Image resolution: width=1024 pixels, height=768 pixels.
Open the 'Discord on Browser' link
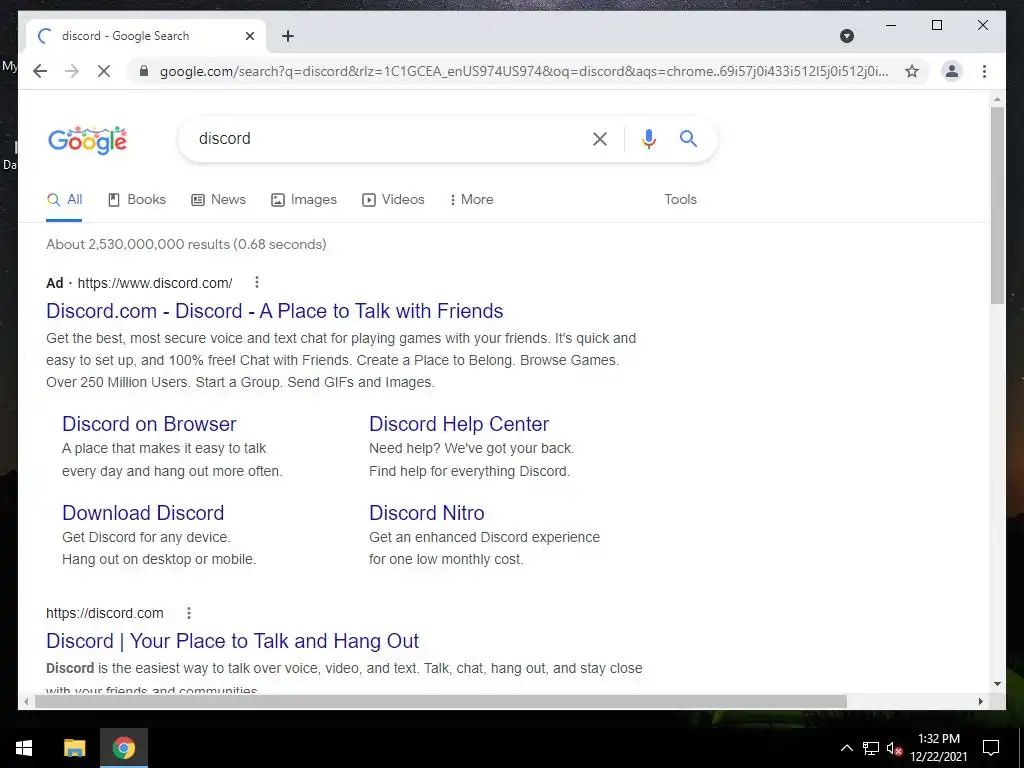pos(149,424)
